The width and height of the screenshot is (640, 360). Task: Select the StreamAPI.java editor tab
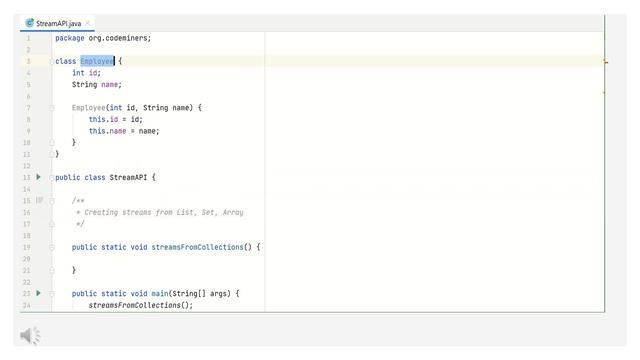pos(57,24)
